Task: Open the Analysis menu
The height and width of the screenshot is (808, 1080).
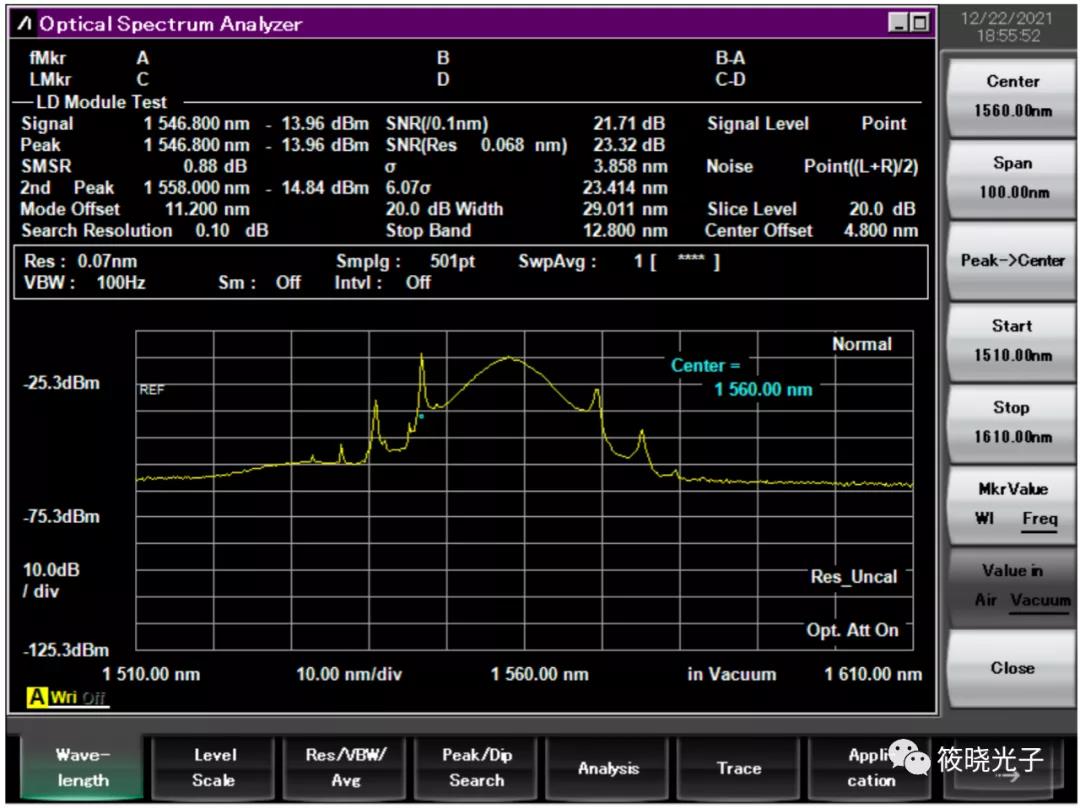Action: pos(608,768)
